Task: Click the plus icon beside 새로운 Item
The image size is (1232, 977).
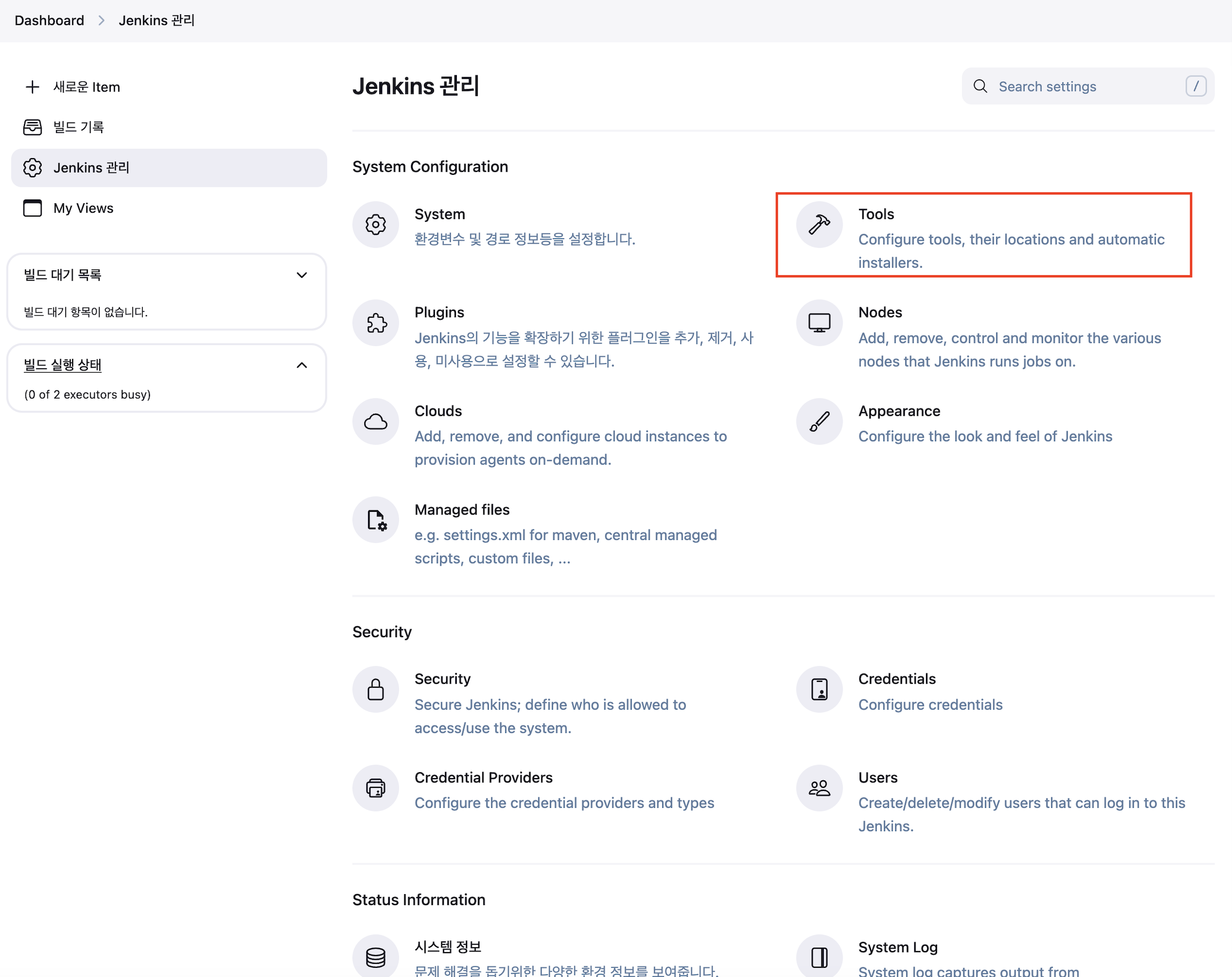Action: (33, 87)
